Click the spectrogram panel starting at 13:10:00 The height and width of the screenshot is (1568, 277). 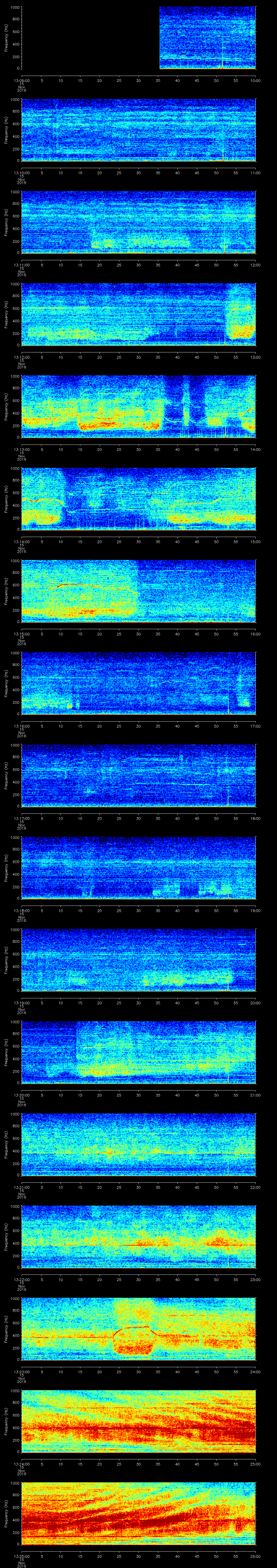click(138, 130)
